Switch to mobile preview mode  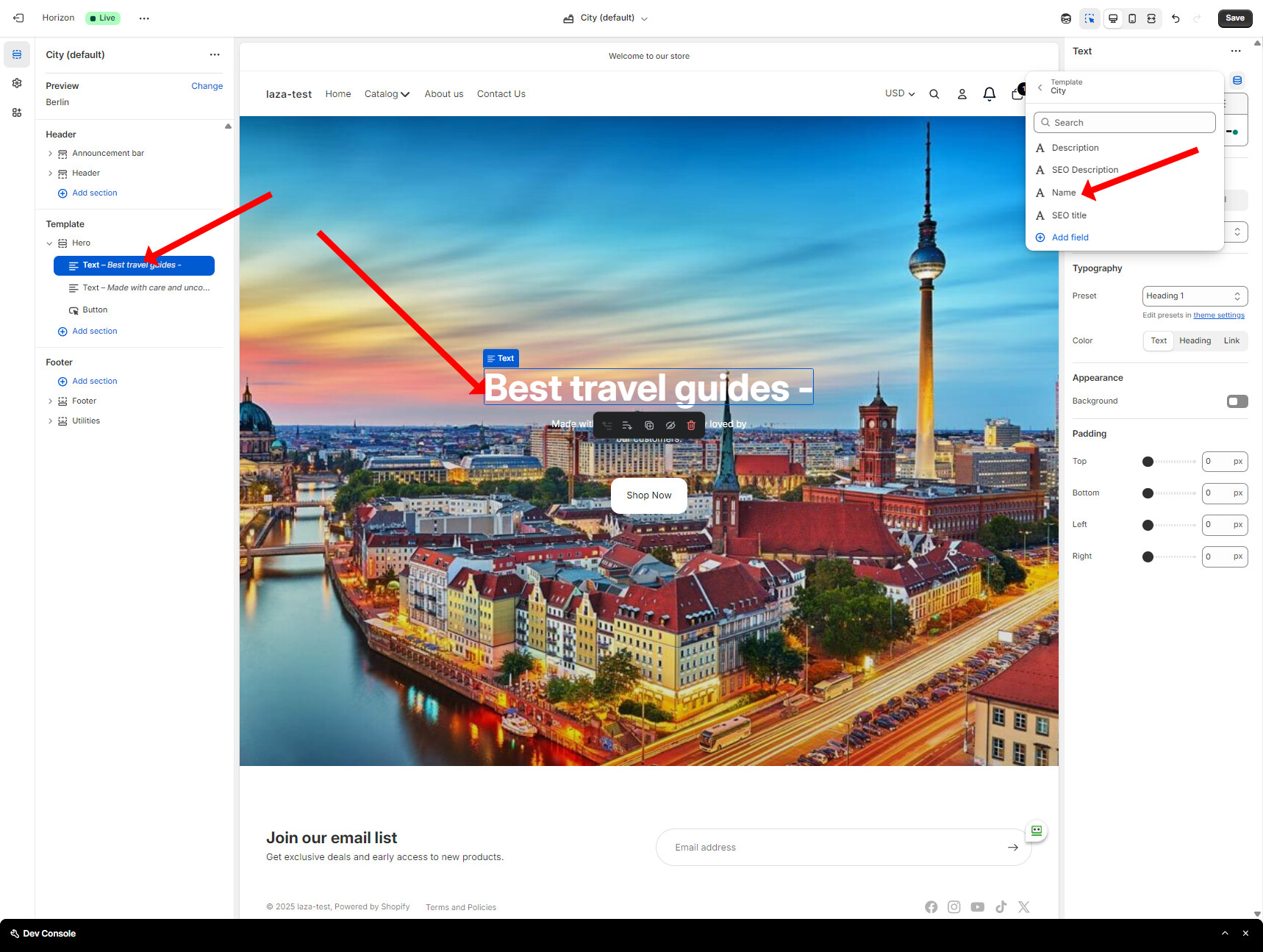[x=1132, y=18]
